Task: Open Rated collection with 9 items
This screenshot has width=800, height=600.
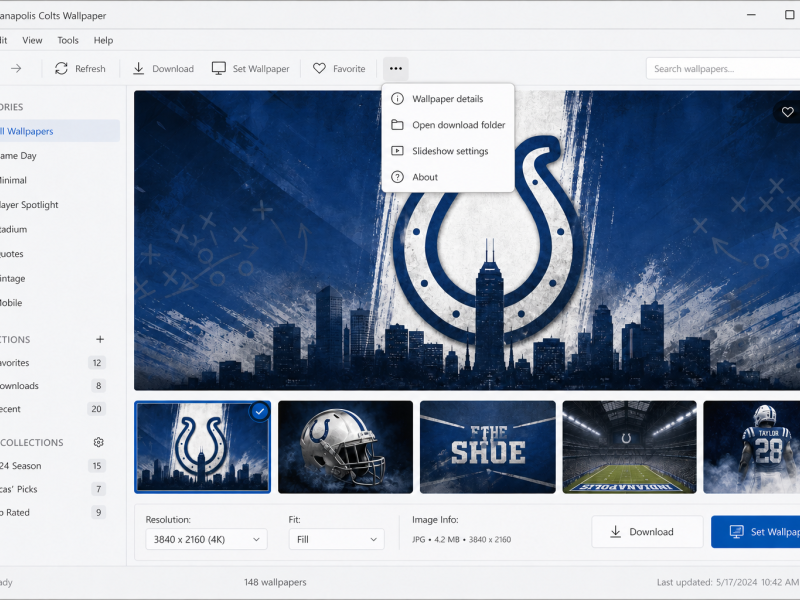Action: (x=60, y=512)
